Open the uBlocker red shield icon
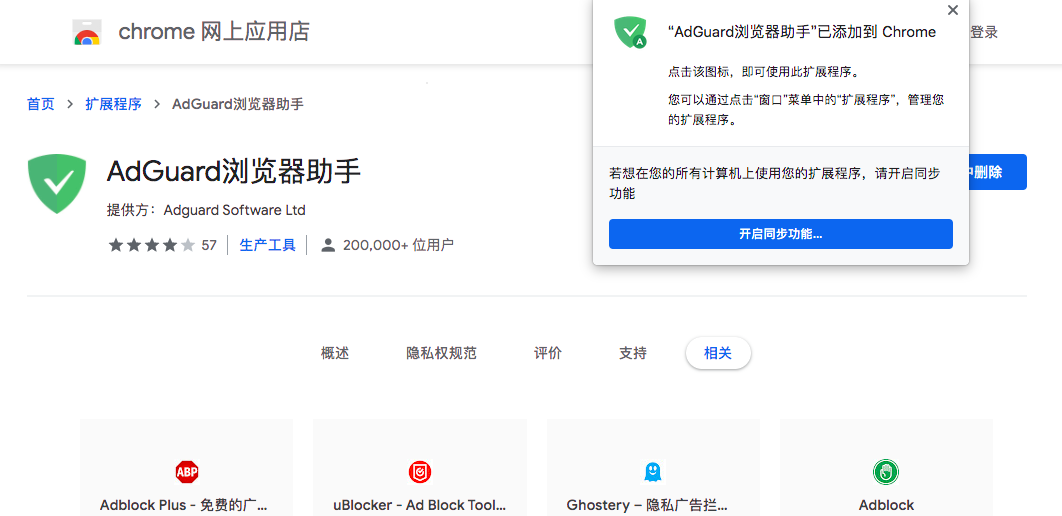1062x516 pixels. tap(420, 471)
